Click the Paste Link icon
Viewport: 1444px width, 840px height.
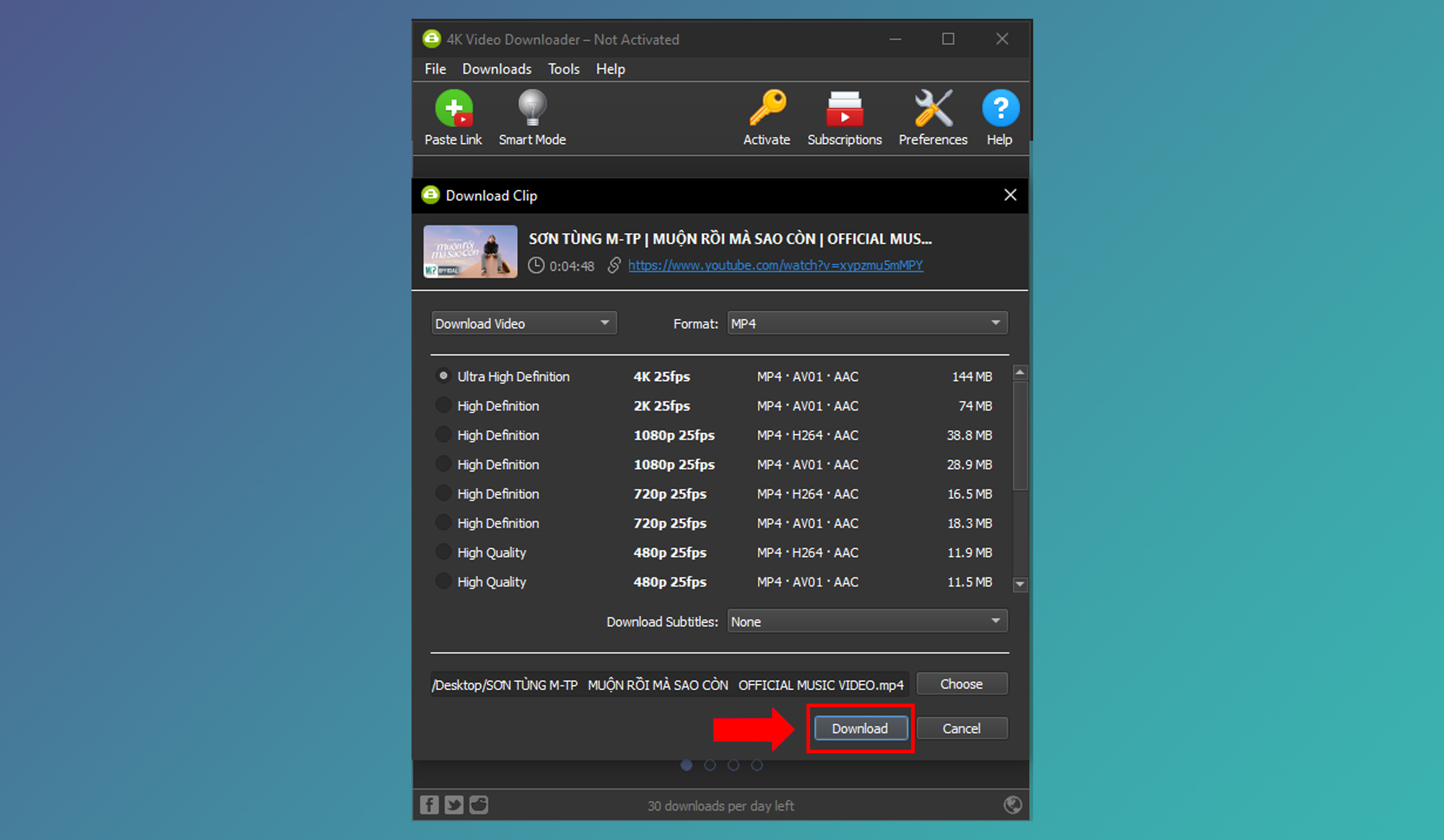[x=453, y=109]
